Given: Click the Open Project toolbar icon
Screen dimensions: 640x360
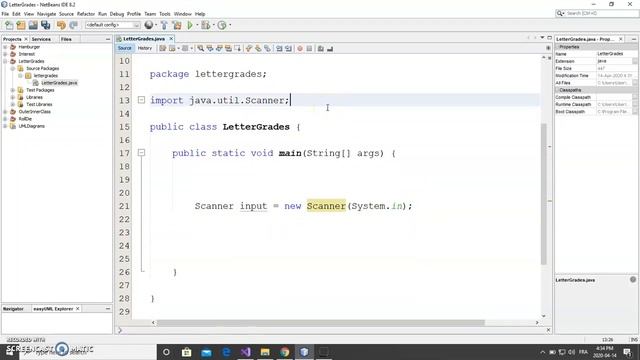Looking at the screenshot, I should [33, 25].
